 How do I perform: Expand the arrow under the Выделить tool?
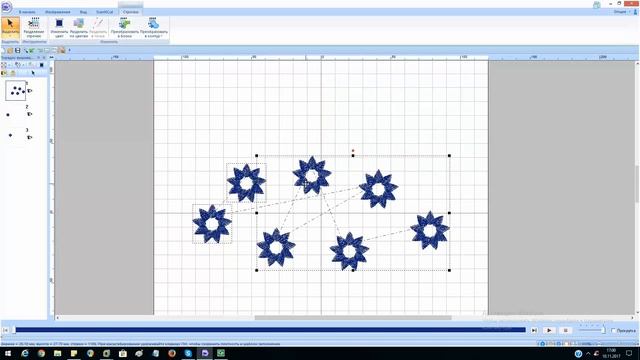tap(10, 37)
